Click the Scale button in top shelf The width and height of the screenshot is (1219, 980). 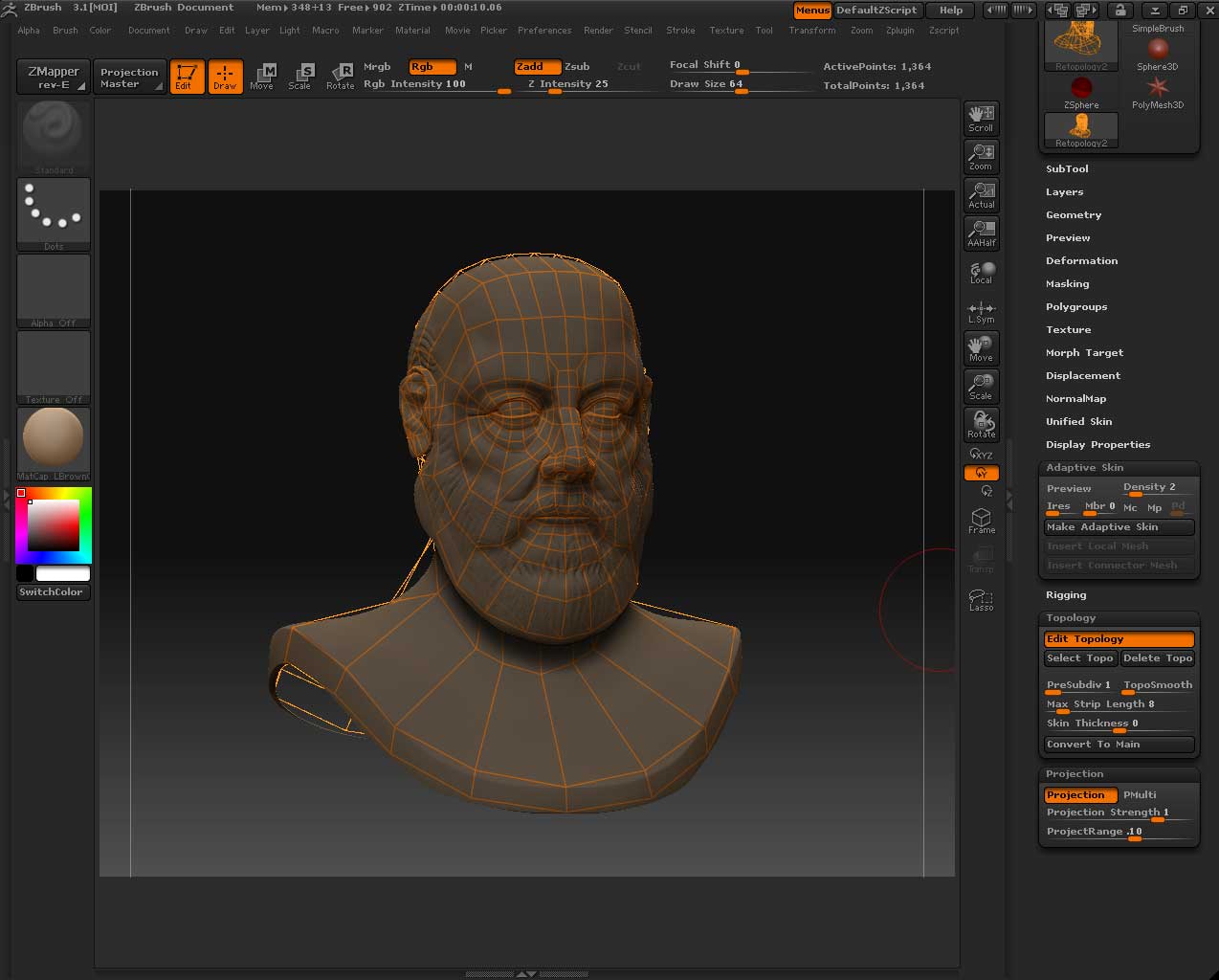point(300,77)
